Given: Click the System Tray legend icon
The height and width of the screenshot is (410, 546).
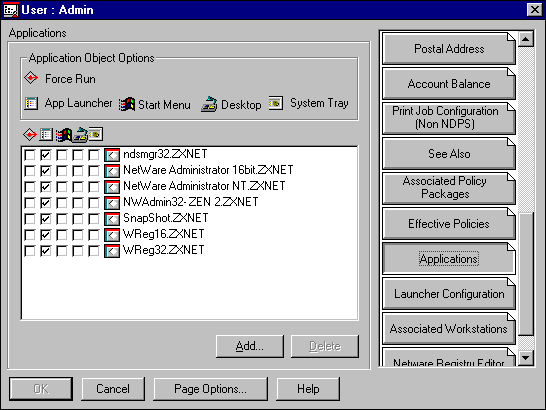Looking at the screenshot, I should [x=275, y=103].
